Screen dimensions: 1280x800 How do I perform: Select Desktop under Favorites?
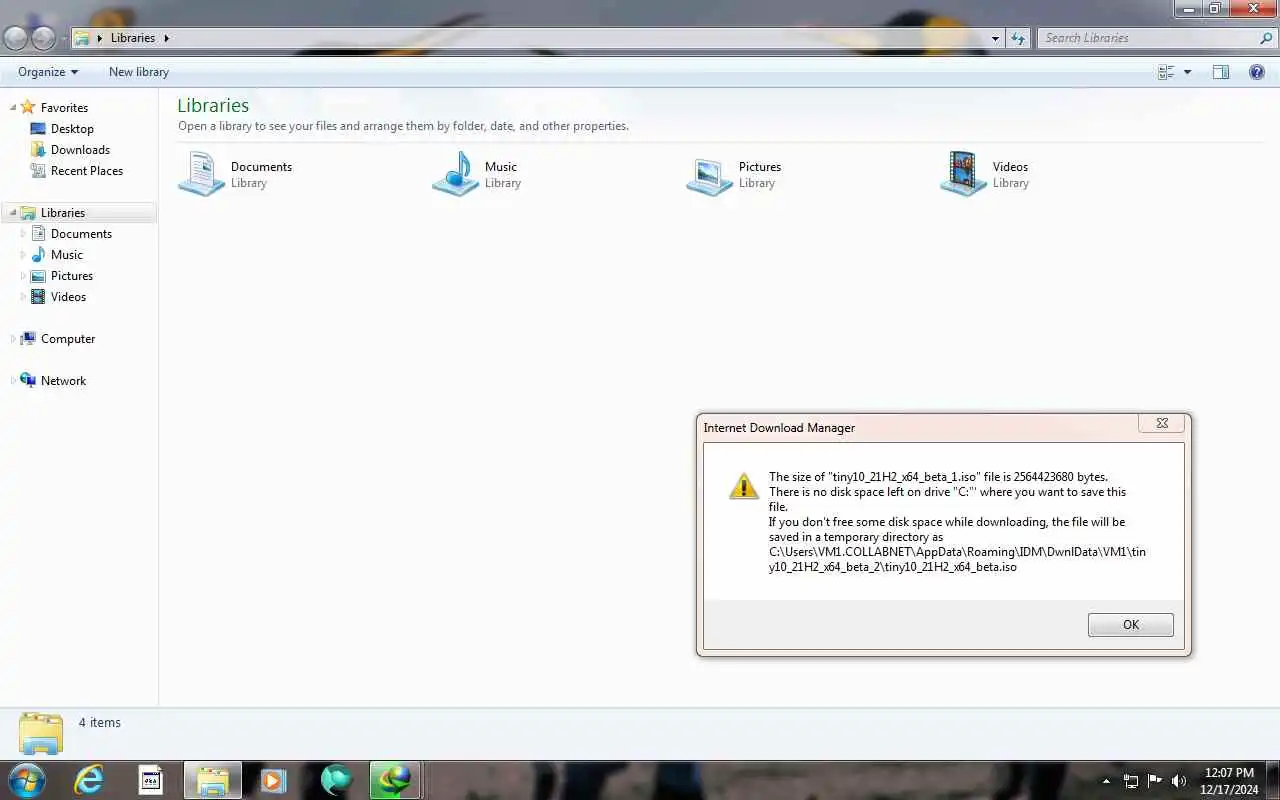pos(72,129)
